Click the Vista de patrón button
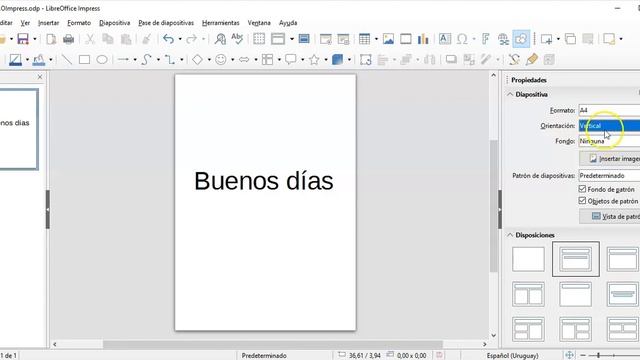This screenshot has width=640, height=360. (x=609, y=216)
